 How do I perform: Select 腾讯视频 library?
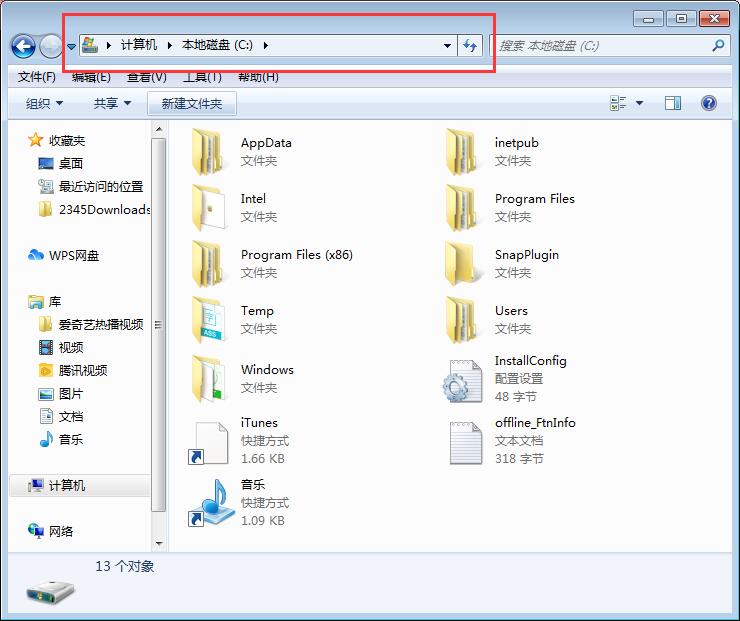pyautogui.click(x=83, y=370)
